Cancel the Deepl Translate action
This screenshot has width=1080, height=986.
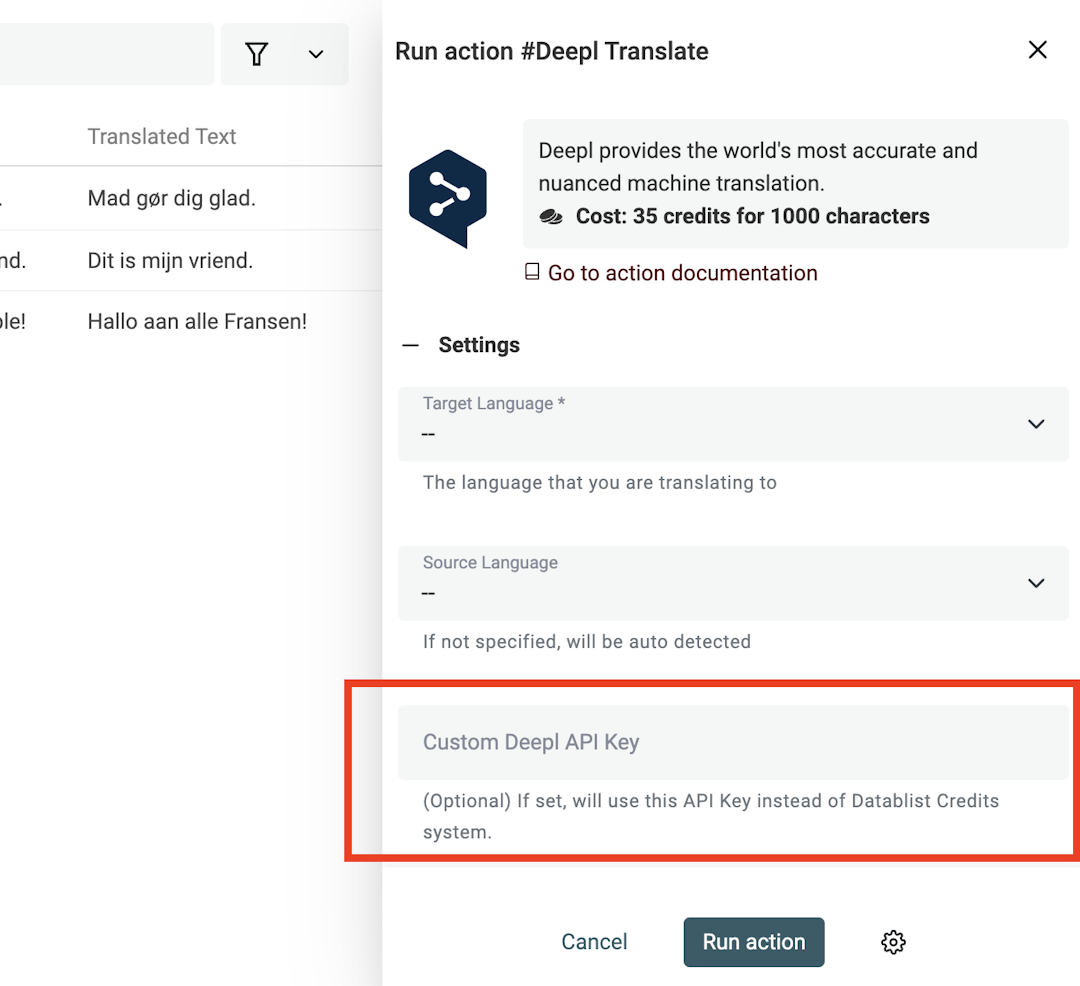pos(594,941)
